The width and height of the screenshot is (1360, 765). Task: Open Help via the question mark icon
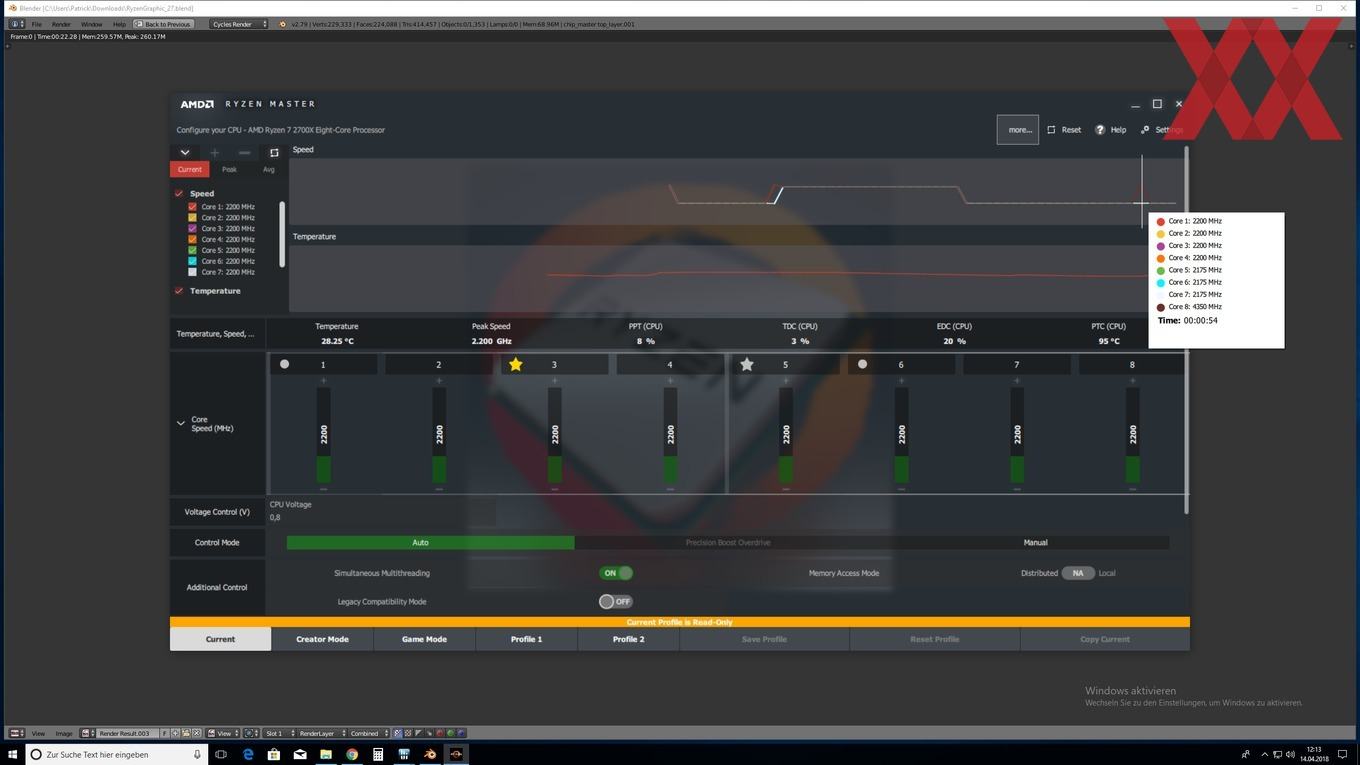[x=1100, y=130]
